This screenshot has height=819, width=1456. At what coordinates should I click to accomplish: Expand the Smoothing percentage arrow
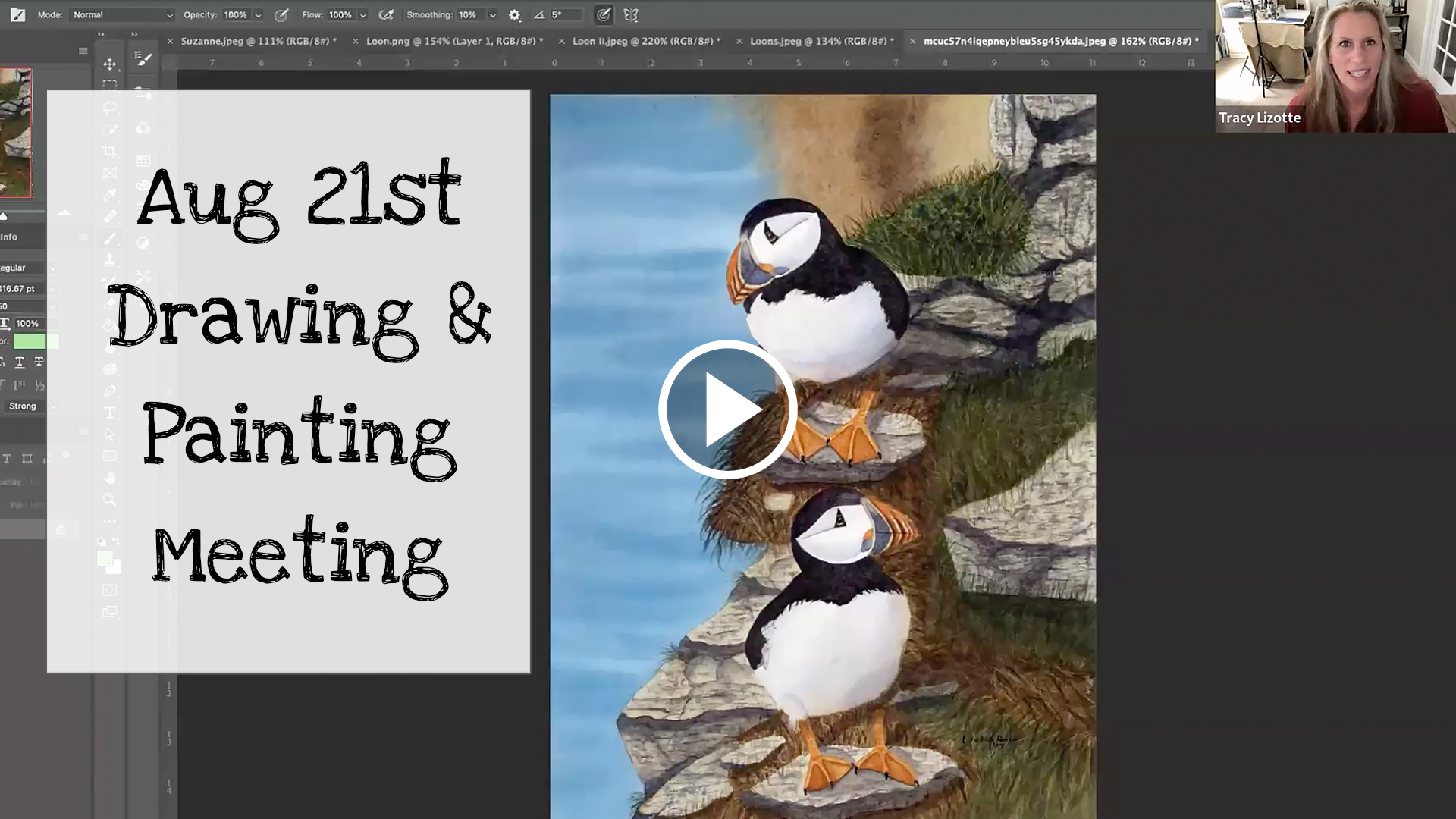pyautogui.click(x=493, y=15)
